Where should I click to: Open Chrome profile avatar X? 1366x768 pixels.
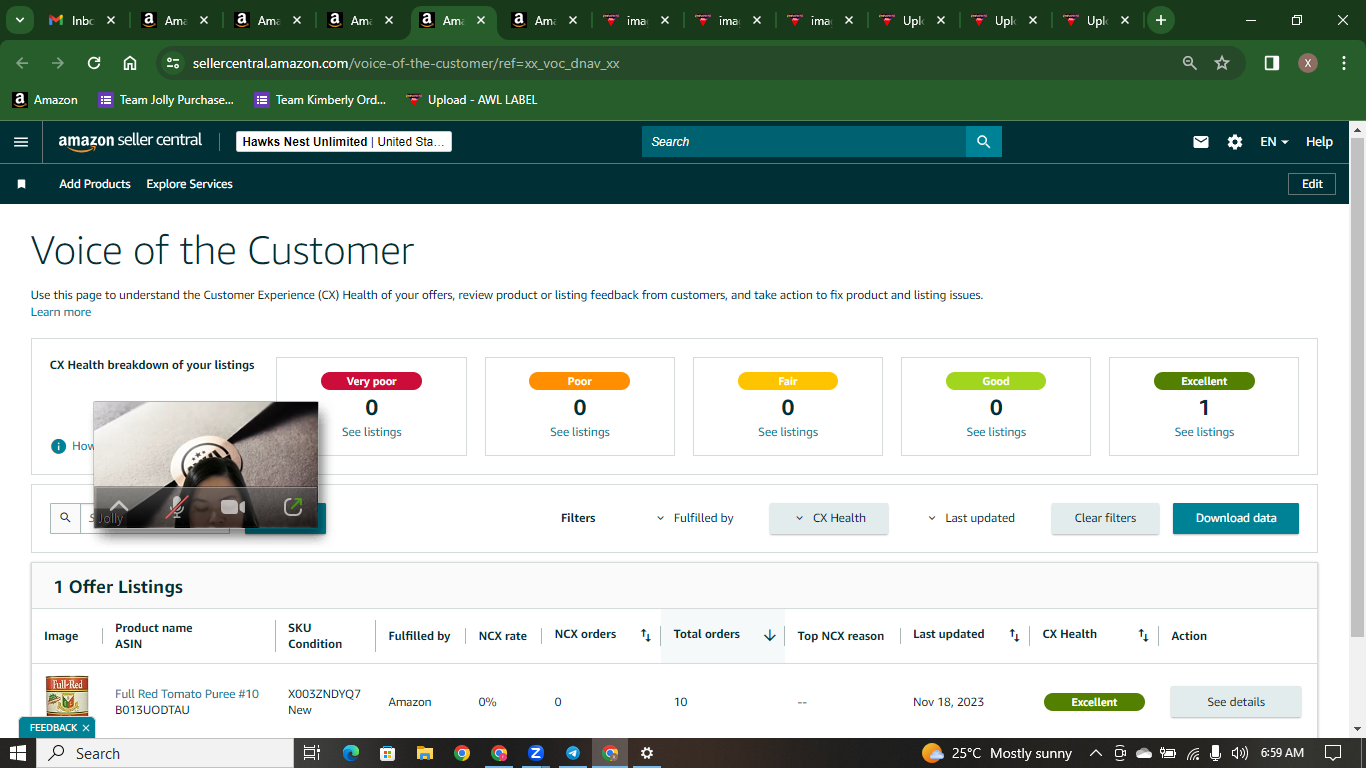[1308, 63]
